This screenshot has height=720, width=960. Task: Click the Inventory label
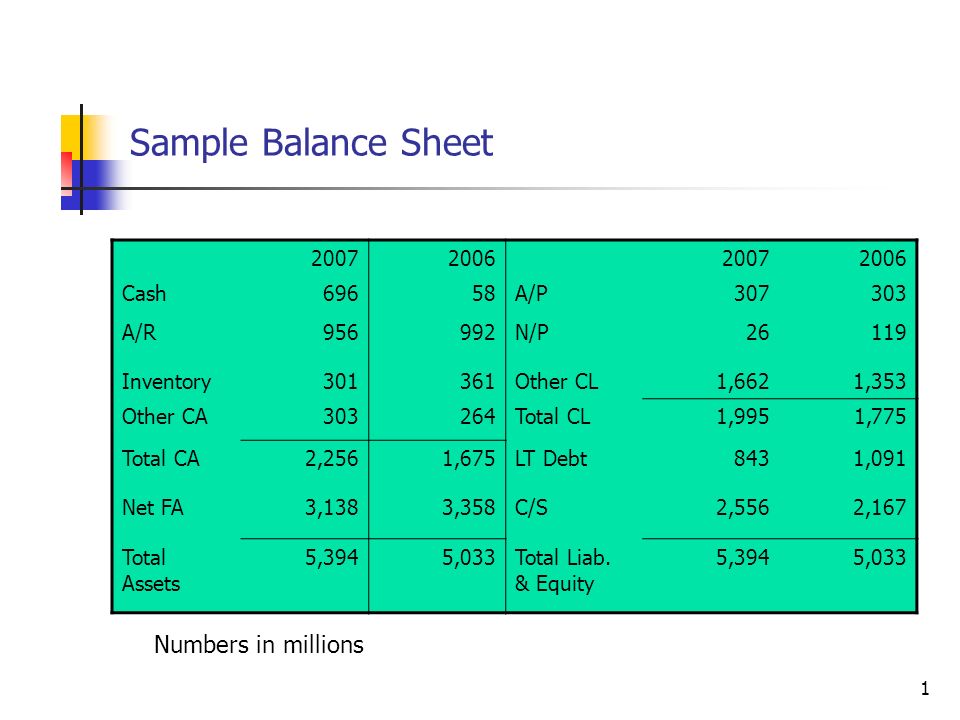point(167,382)
